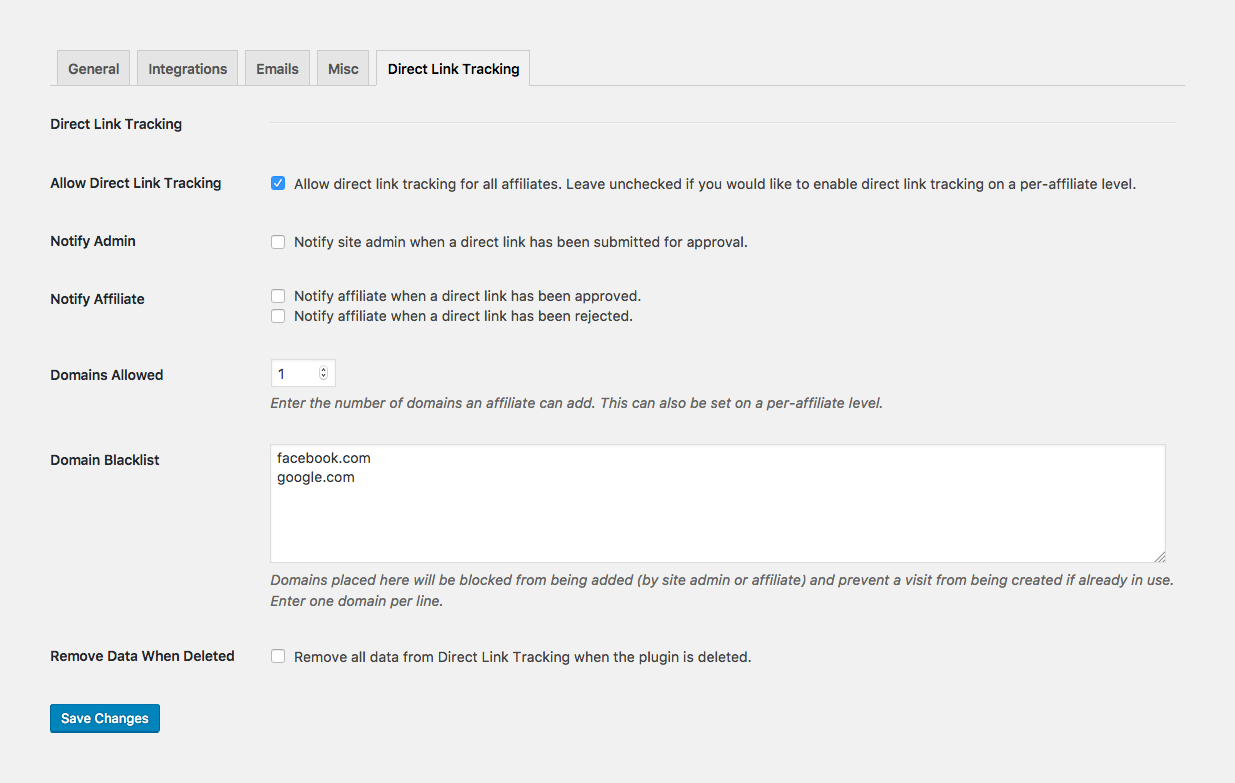The width and height of the screenshot is (1235, 783).
Task: Enable notify site admin for direct link approval
Action: 277,241
